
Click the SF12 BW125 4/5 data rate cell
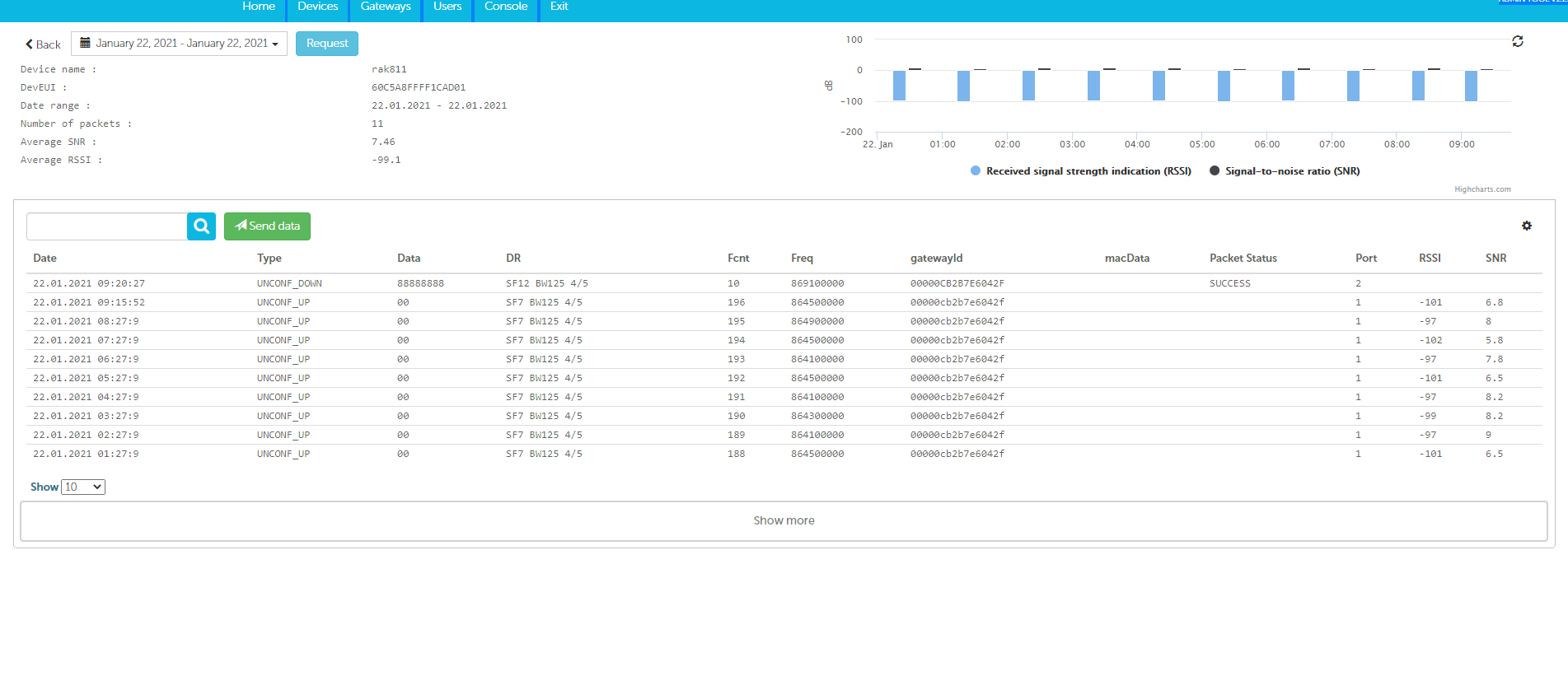point(547,283)
